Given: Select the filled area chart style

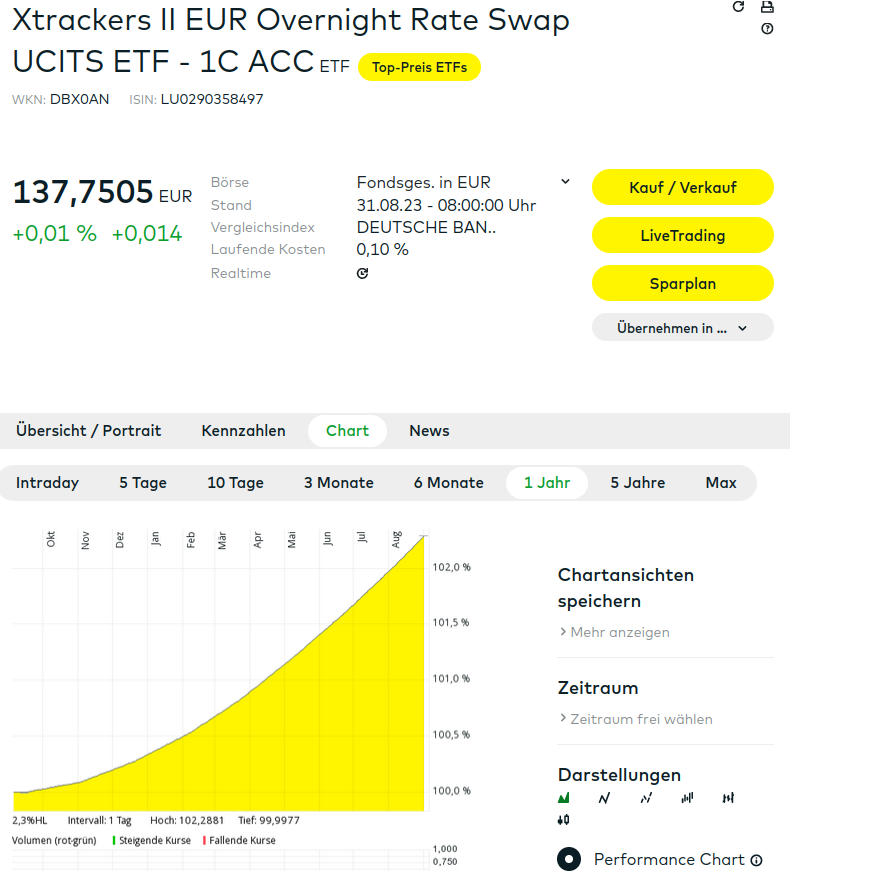Looking at the screenshot, I should [x=564, y=798].
